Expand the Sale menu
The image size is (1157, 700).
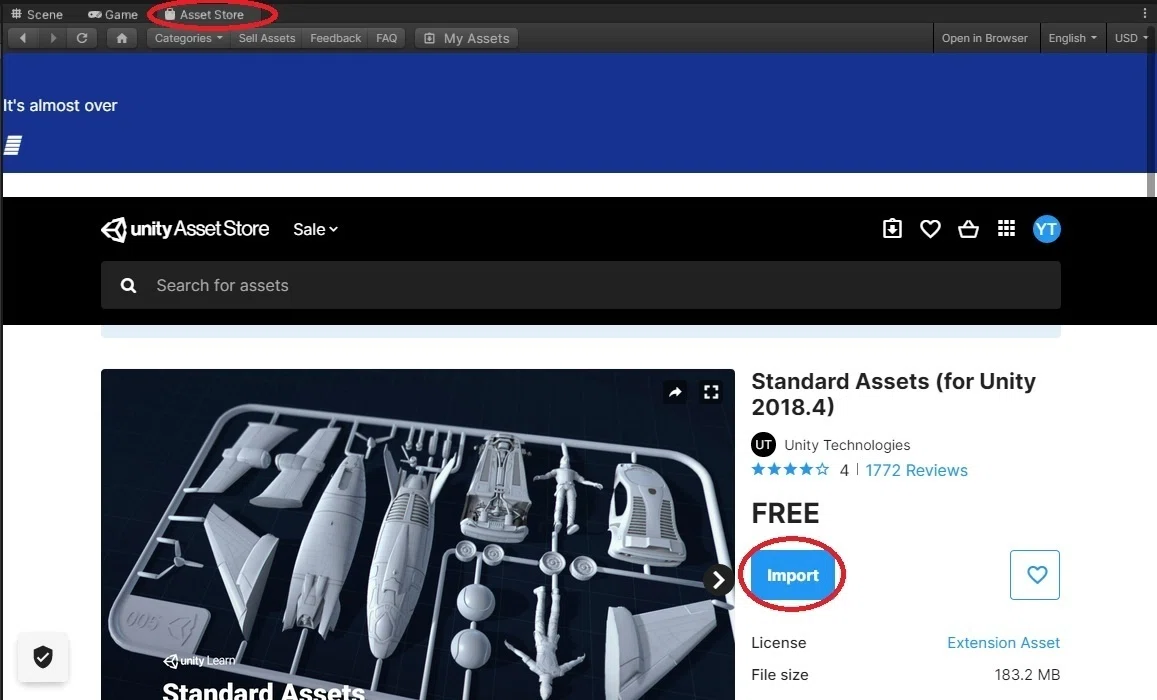[x=315, y=229]
